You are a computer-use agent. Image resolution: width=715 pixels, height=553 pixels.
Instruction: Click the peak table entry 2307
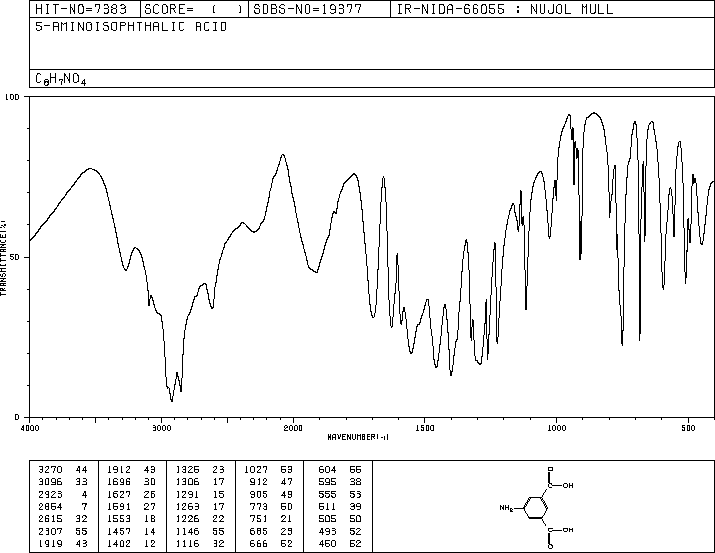click(50, 531)
